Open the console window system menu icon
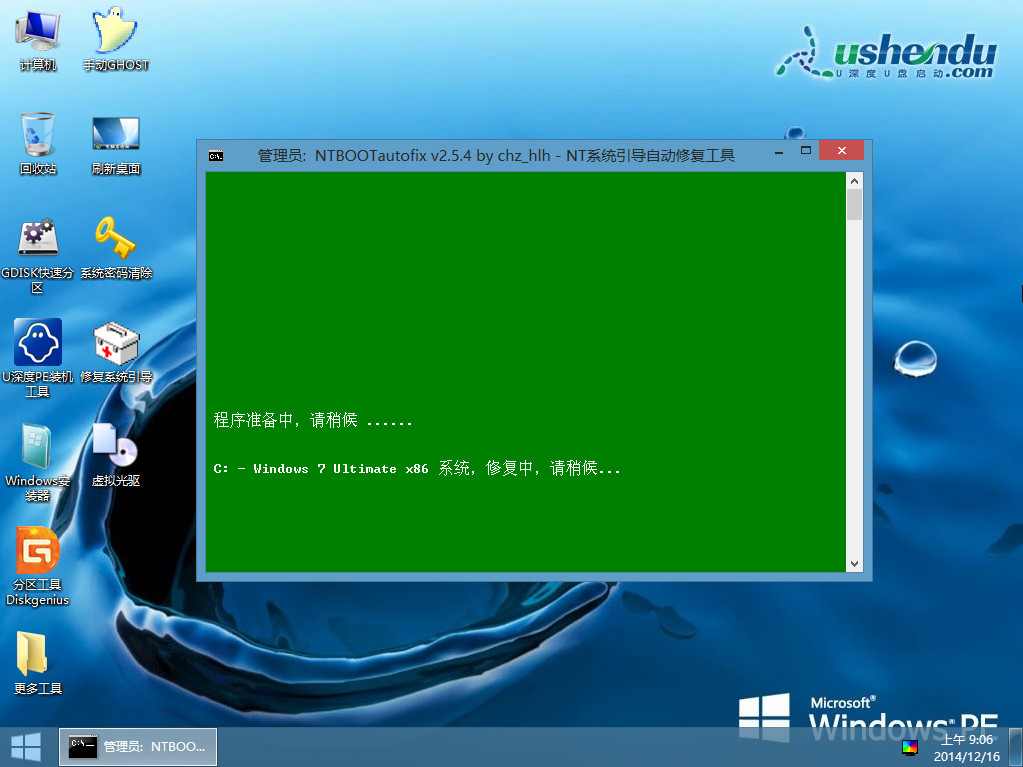The height and width of the screenshot is (767, 1023). [215, 155]
